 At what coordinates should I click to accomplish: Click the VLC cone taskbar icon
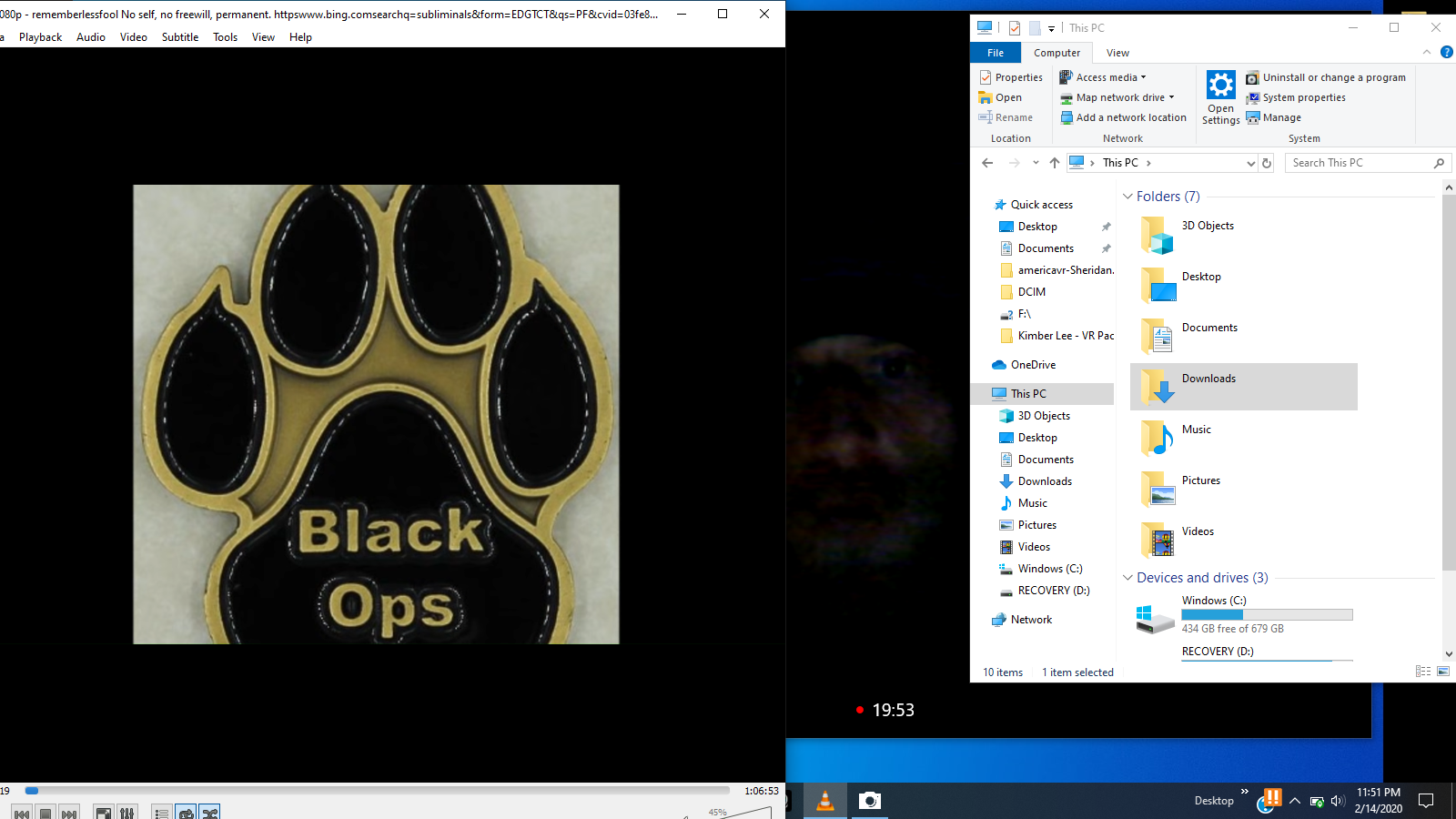[825, 801]
